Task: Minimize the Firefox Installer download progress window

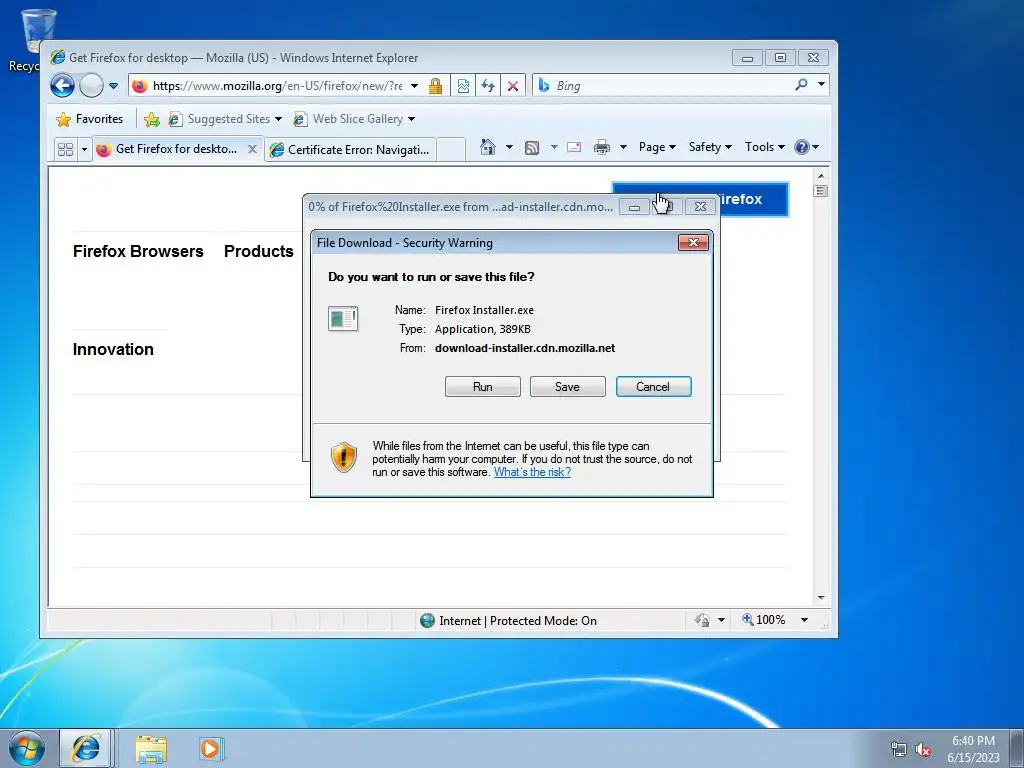Action: click(634, 207)
